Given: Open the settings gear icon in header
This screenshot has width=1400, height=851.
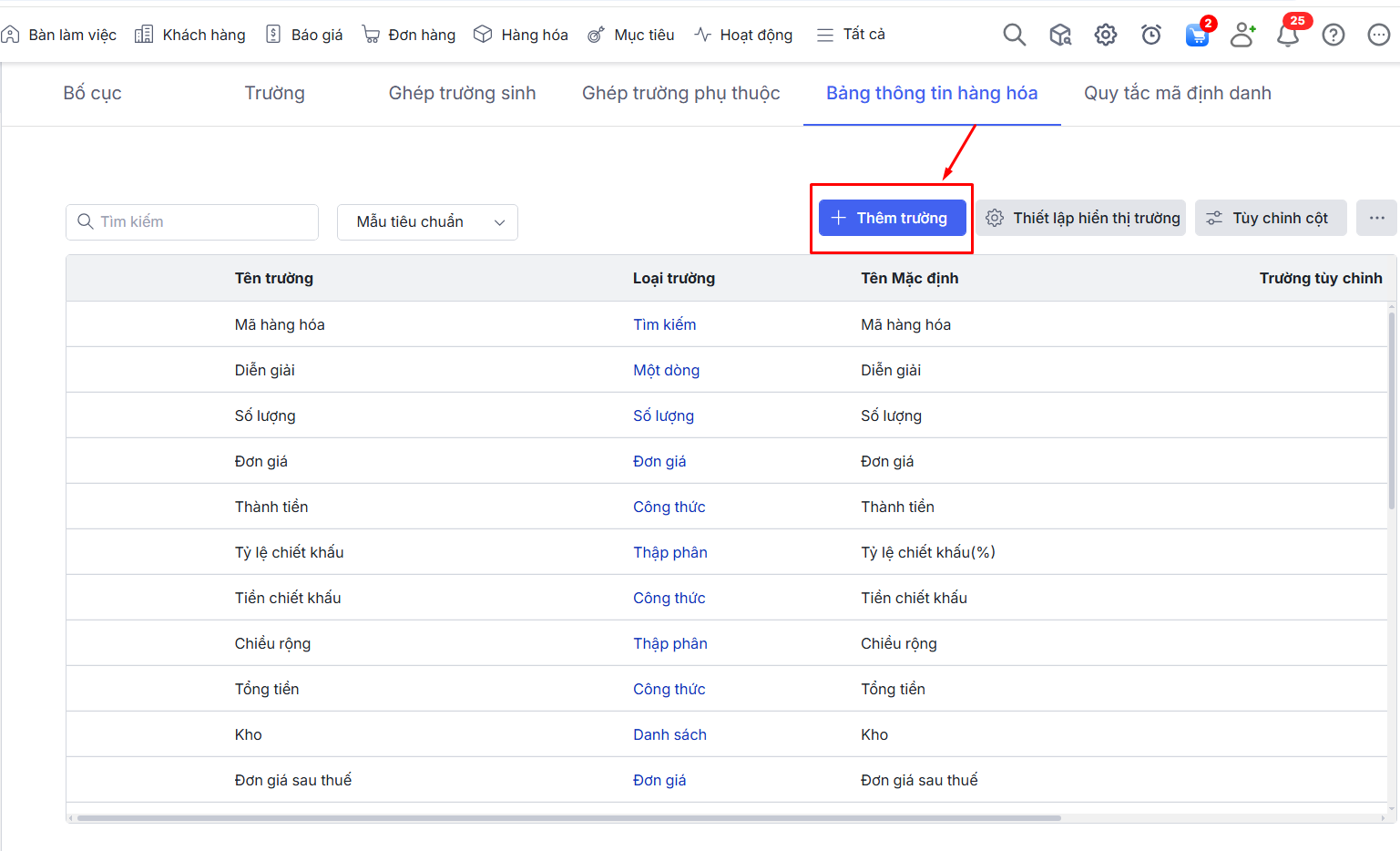Looking at the screenshot, I should pyautogui.click(x=1105, y=35).
